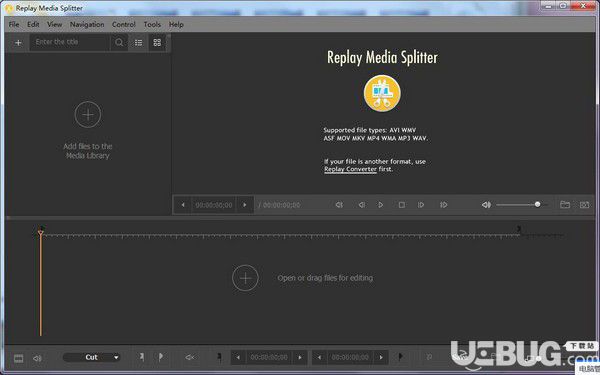Open the Tools menu
Viewport: 600px width, 375px height.
click(x=152, y=24)
